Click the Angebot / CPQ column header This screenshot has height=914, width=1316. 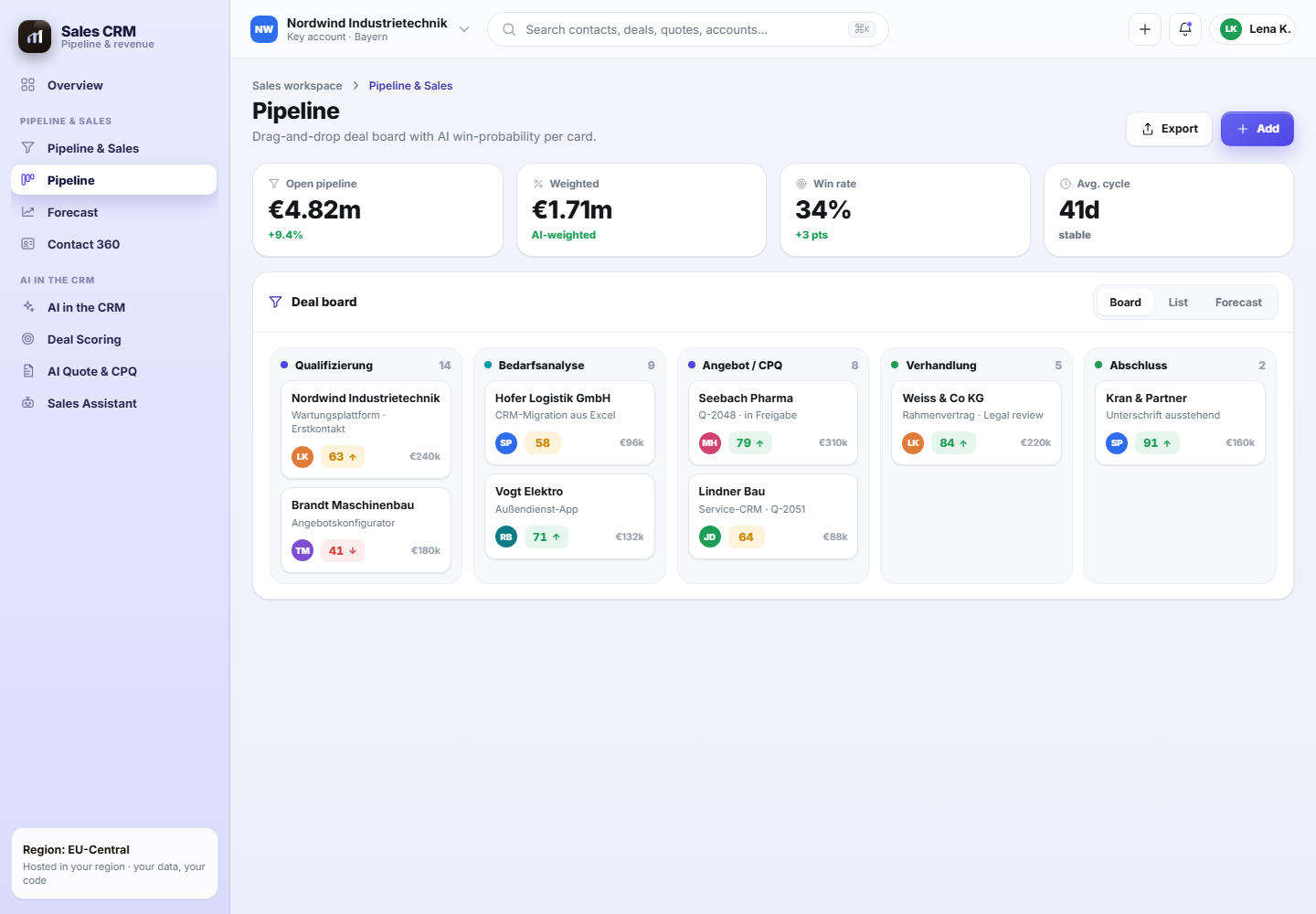[773, 366]
